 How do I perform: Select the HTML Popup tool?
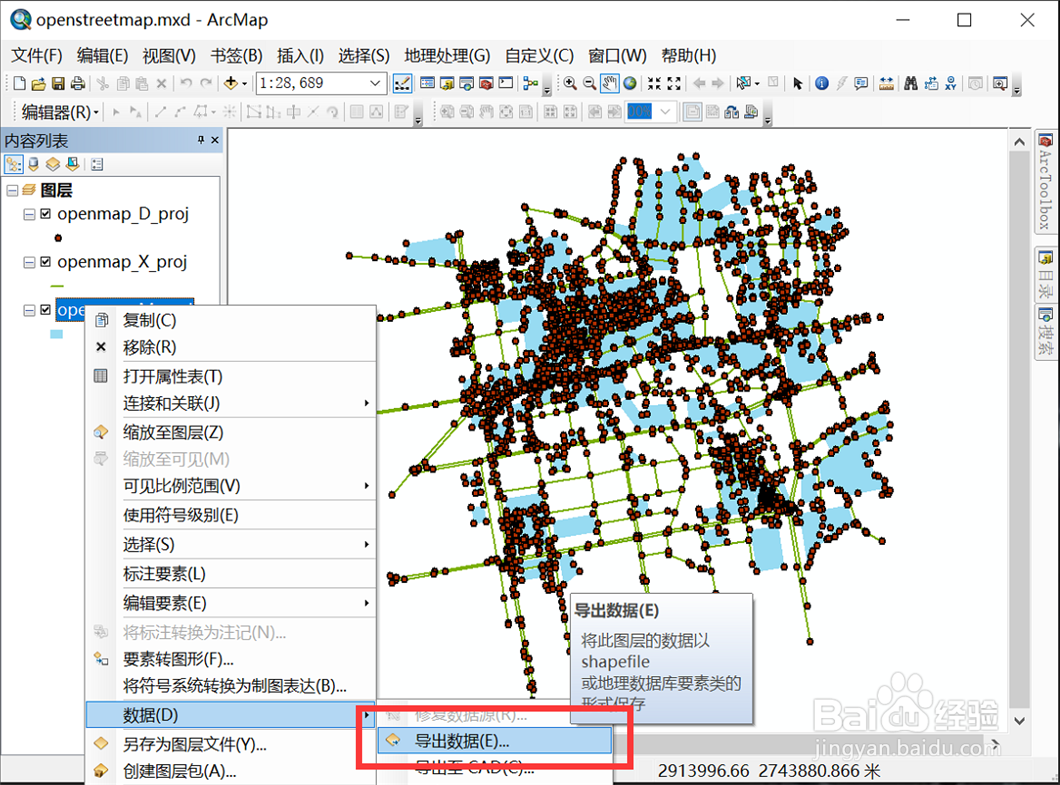861,83
